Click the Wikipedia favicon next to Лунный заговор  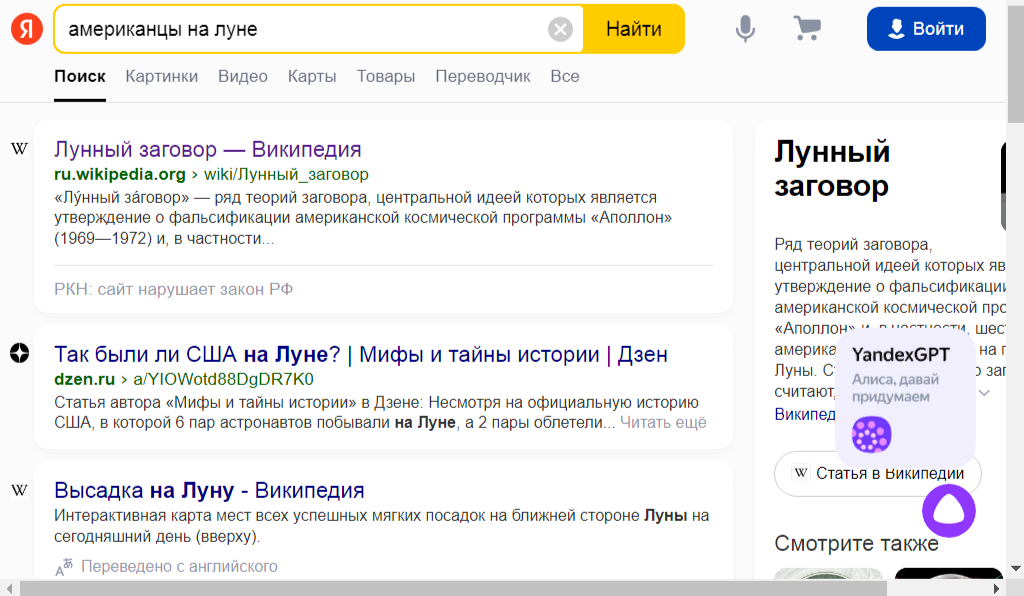pos(20,149)
